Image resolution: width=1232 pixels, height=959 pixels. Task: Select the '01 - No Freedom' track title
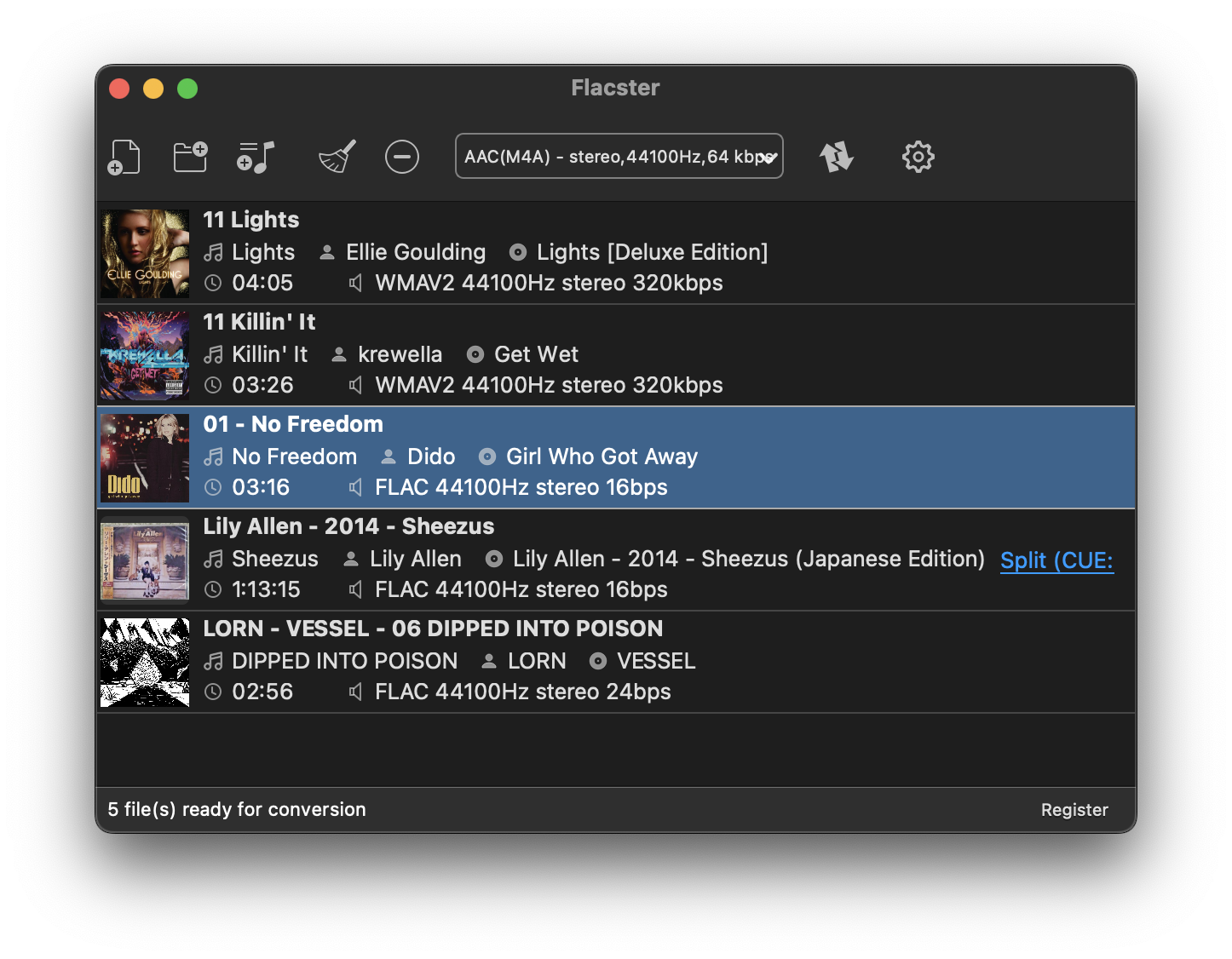coord(293,424)
